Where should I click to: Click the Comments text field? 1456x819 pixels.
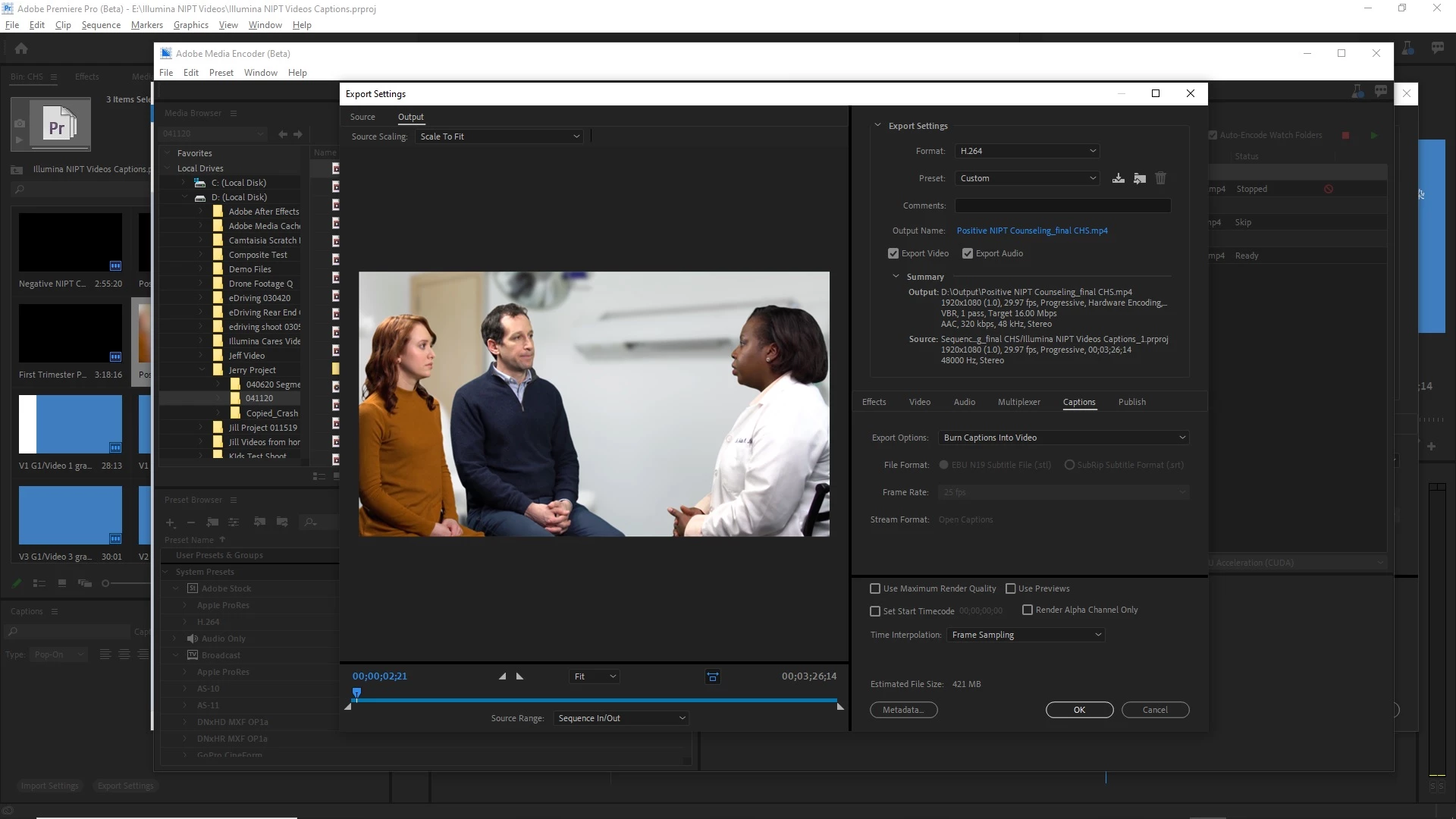click(x=1062, y=206)
